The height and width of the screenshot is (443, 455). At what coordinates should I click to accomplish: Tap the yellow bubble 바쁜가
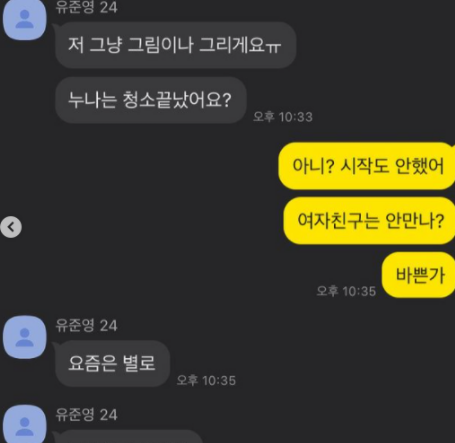pyautogui.click(x=418, y=275)
